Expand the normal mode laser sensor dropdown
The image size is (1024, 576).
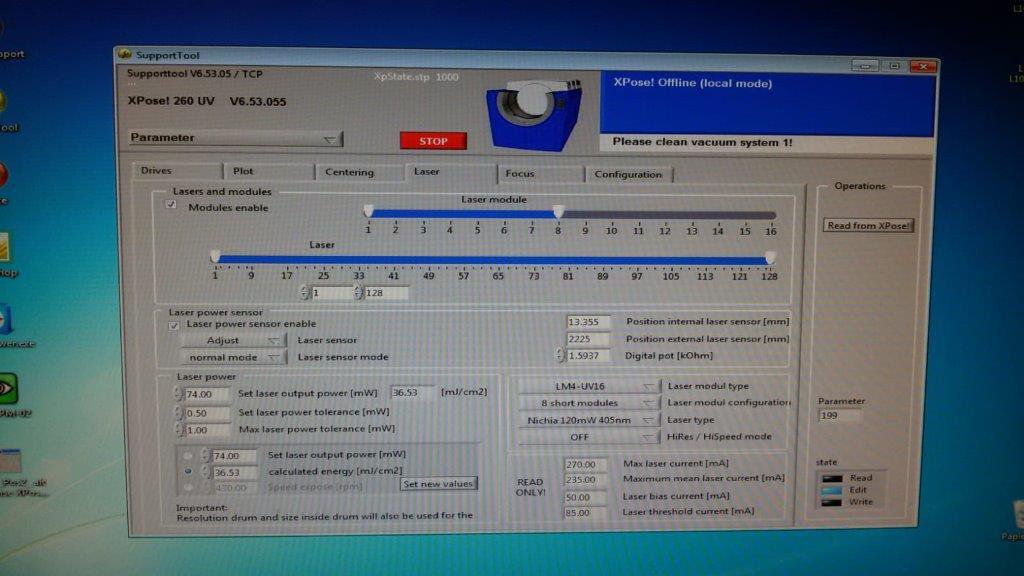click(232, 357)
